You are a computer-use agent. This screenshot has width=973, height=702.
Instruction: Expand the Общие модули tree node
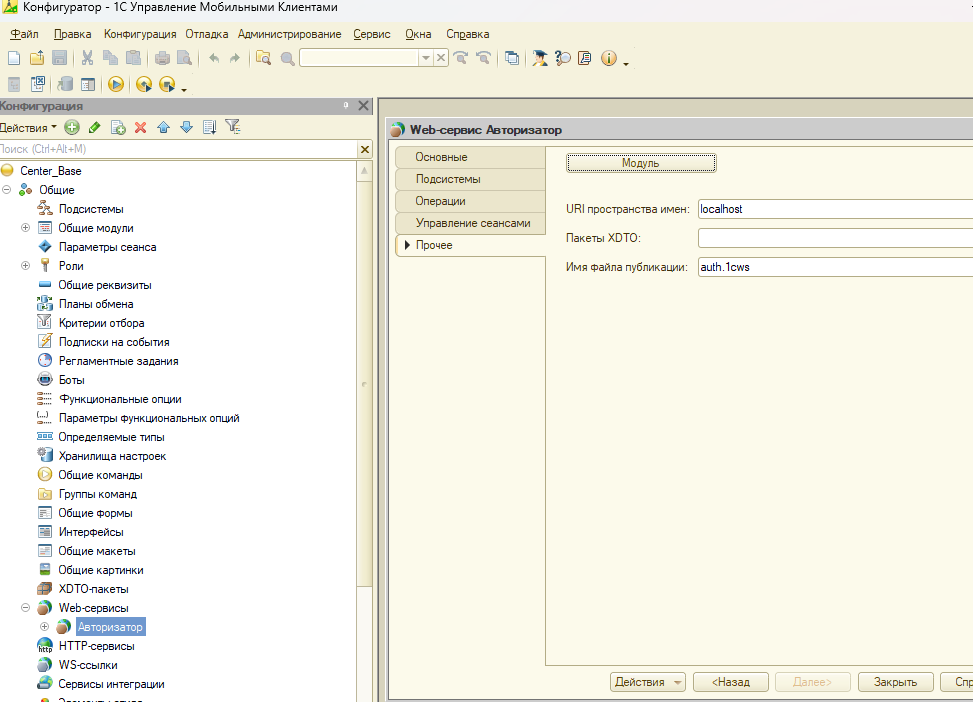pyautogui.click(x=26, y=228)
